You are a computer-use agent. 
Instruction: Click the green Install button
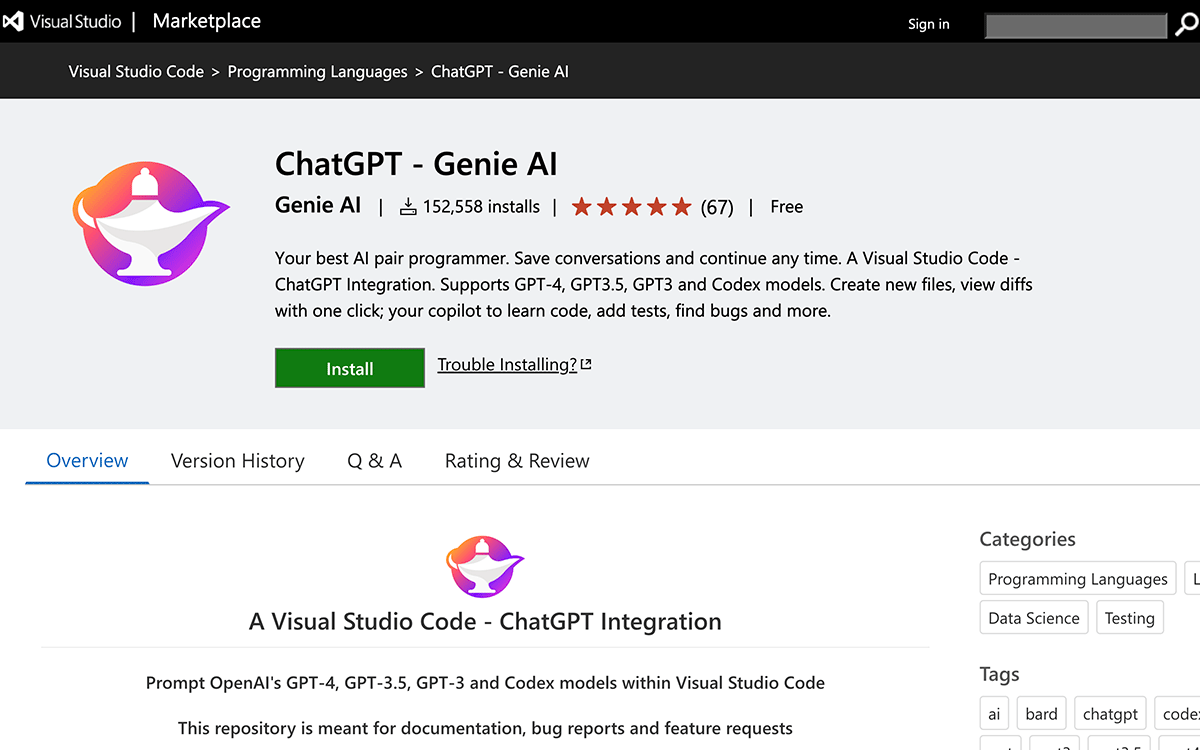click(x=349, y=367)
